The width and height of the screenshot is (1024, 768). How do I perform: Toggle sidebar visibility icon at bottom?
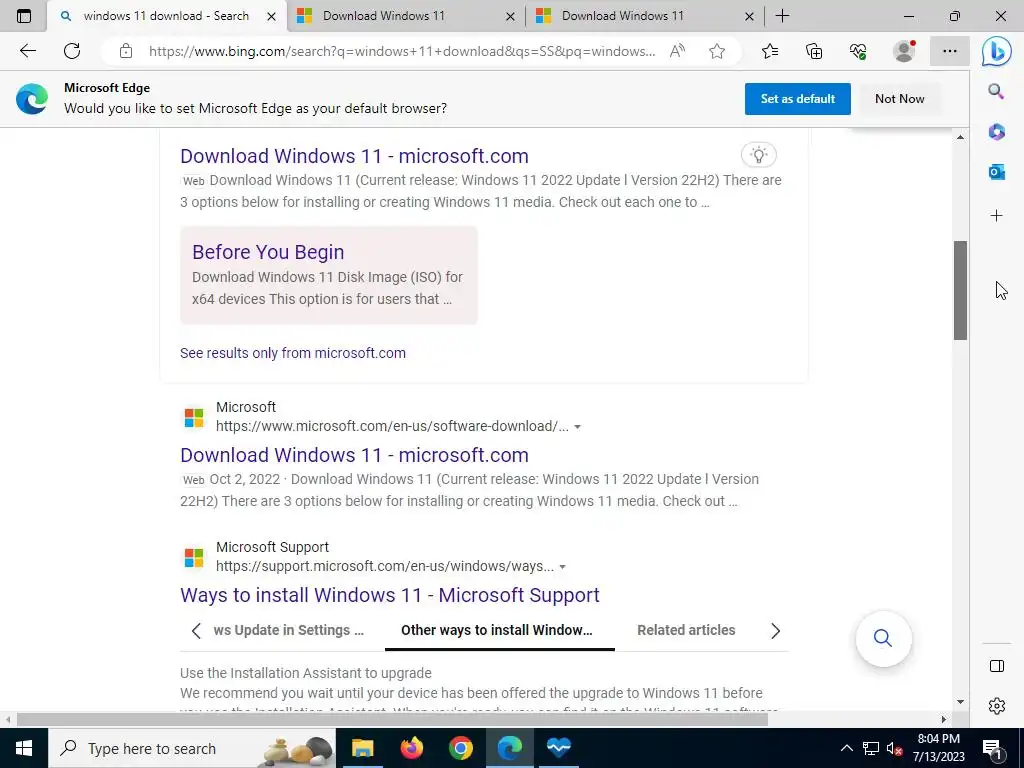click(x=997, y=666)
